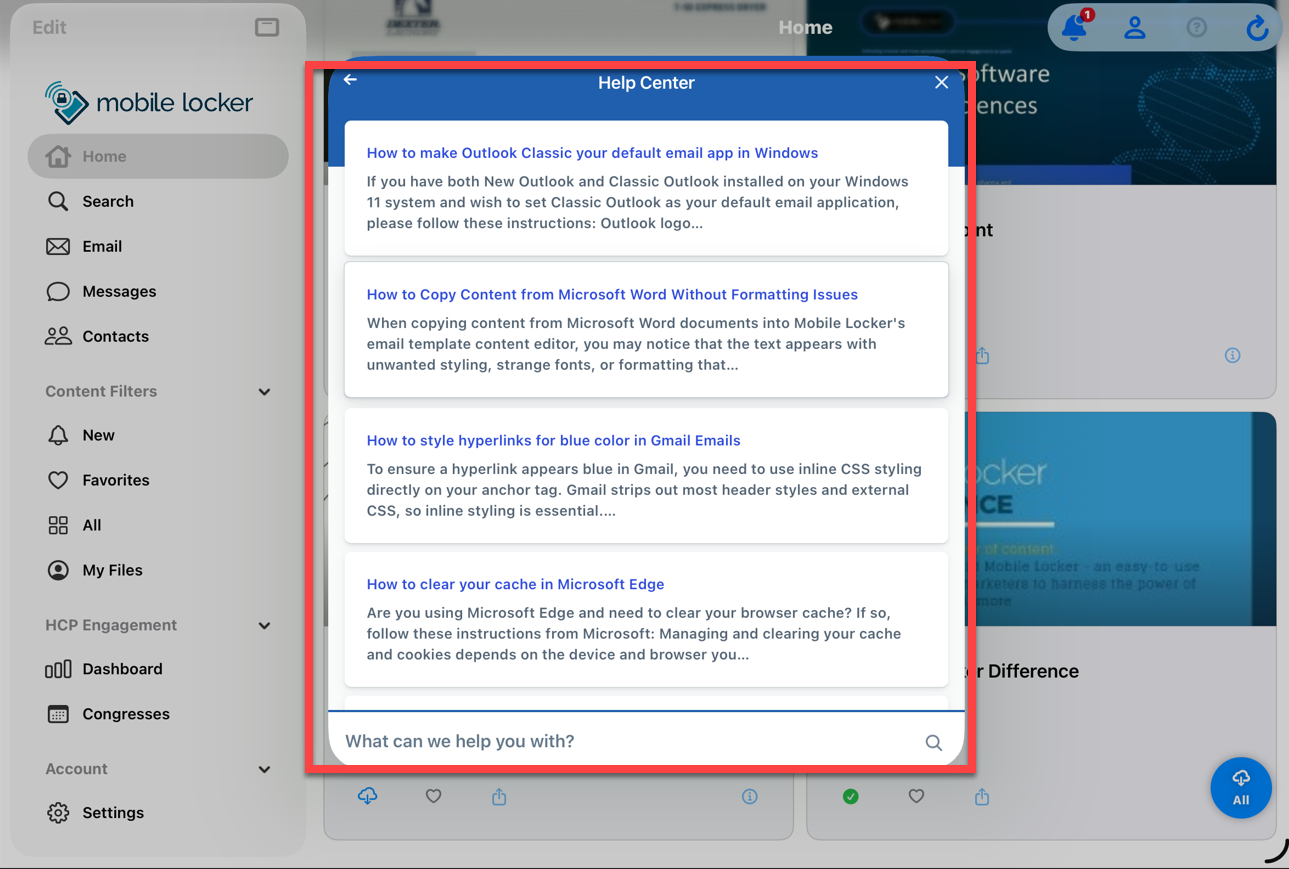This screenshot has height=869, width=1289.
Task: Click the Home title in the header
Action: click(x=805, y=28)
